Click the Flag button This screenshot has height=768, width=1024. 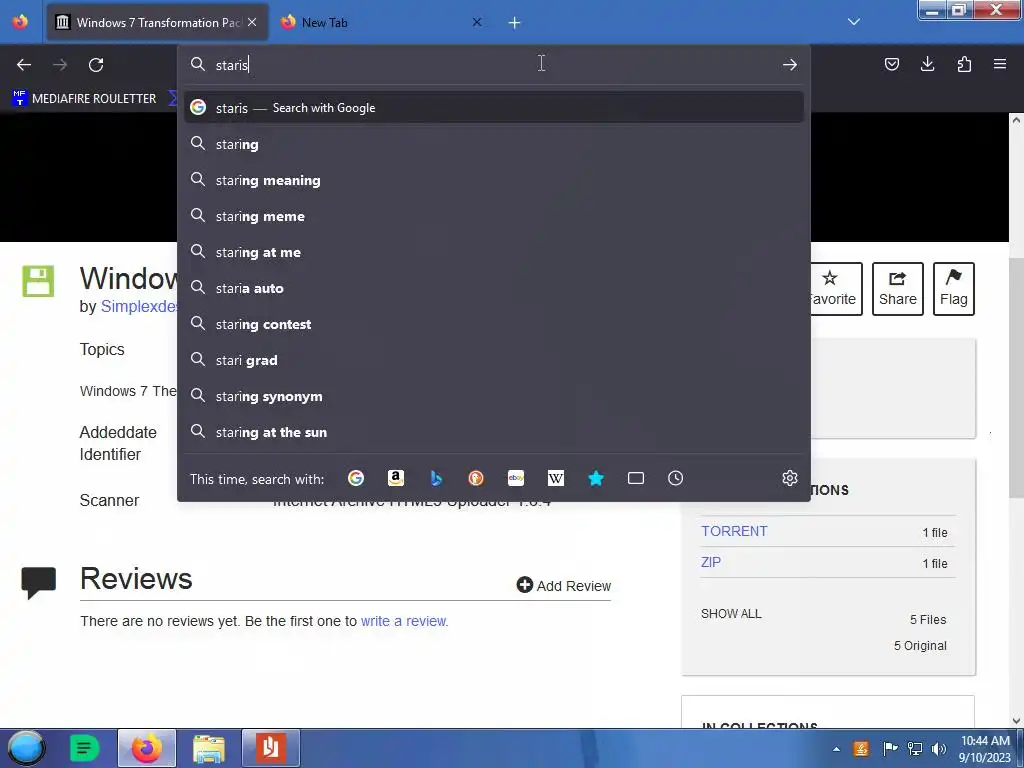pyautogui.click(x=953, y=289)
